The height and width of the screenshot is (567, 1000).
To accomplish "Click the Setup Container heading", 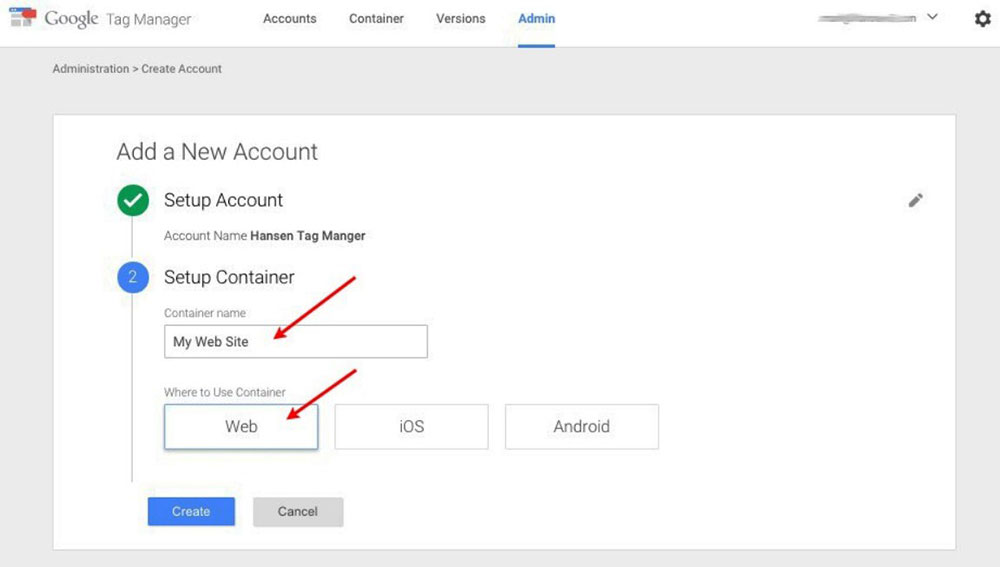I will click(x=229, y=277).
